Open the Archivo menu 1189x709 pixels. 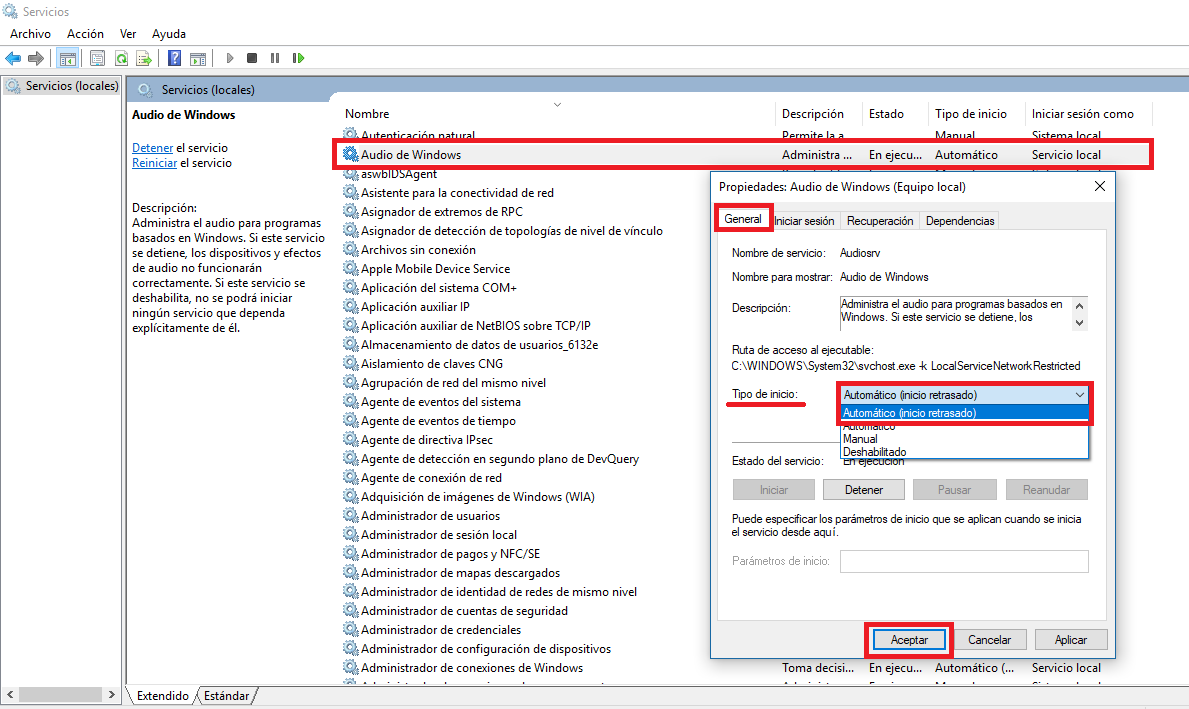click(30, 34)
